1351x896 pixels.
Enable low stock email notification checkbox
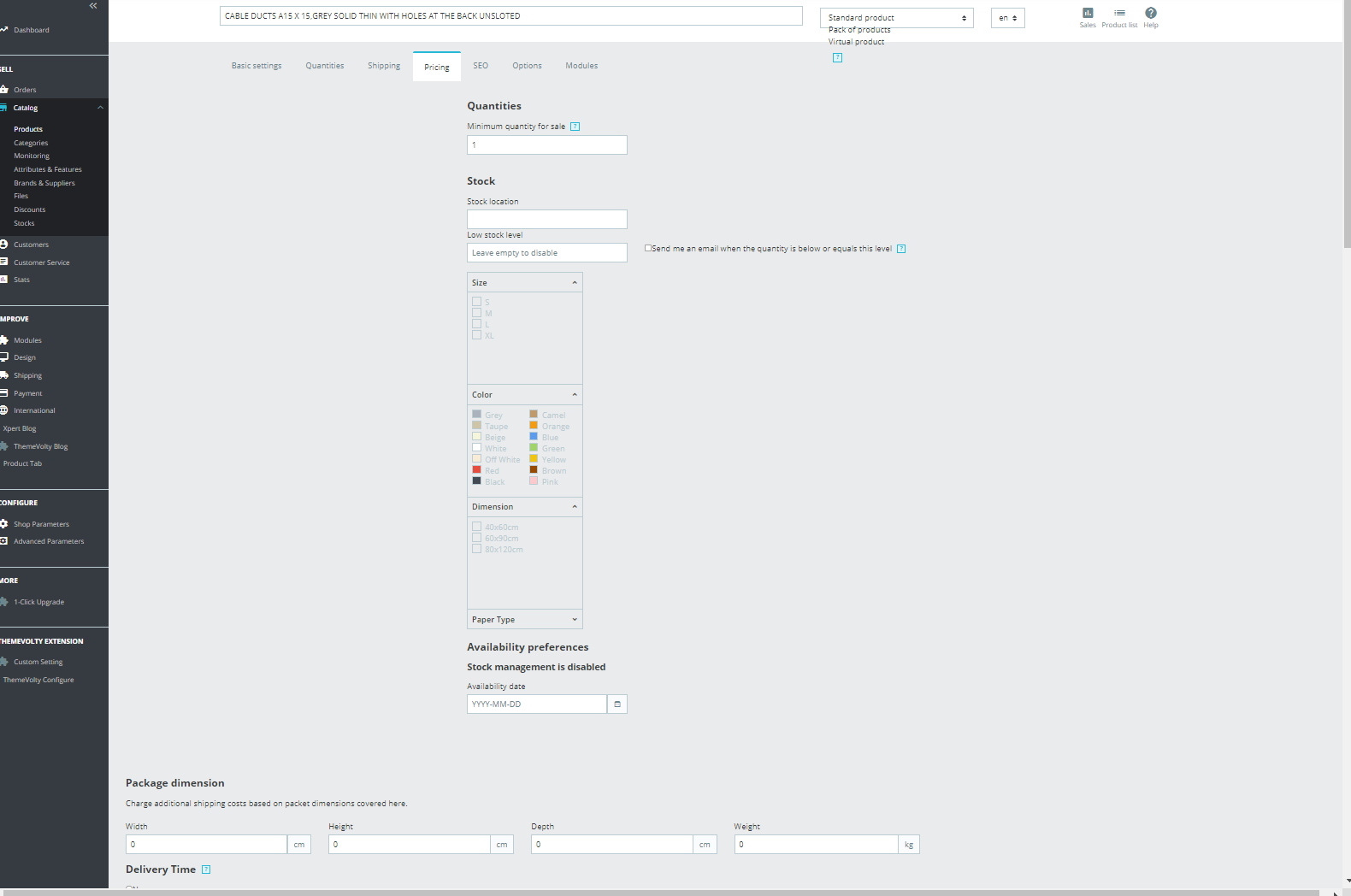pyautogui.click(x=648, y=248)
